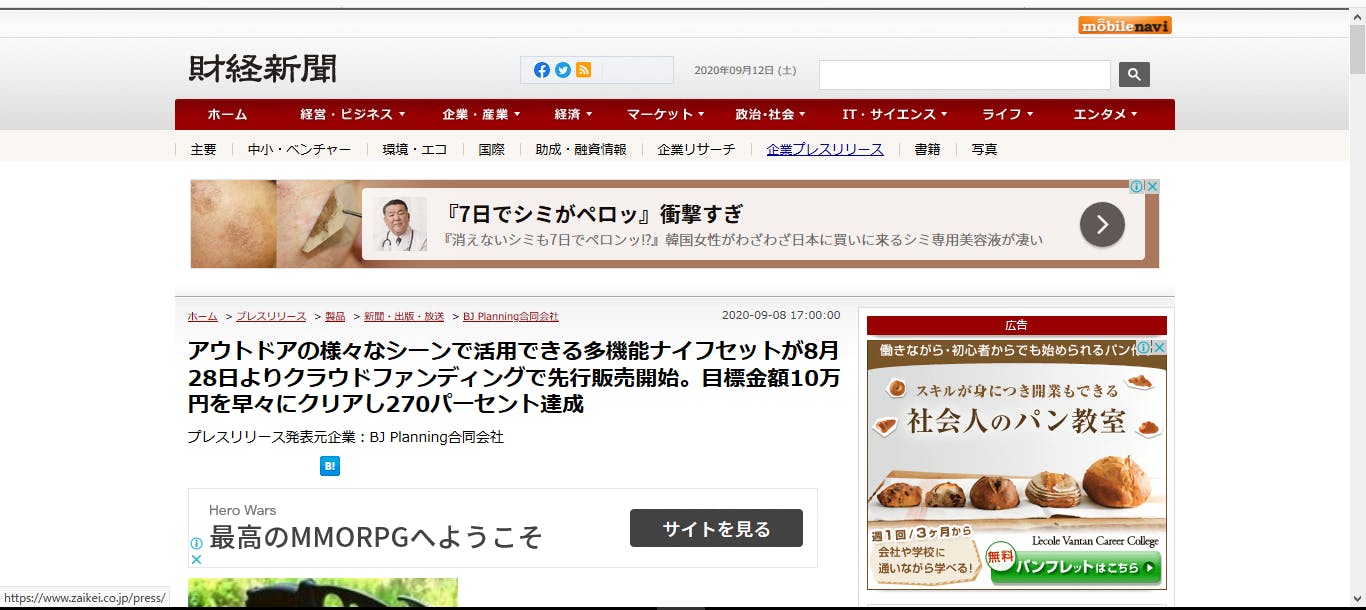Click the プレスリリース breadcrumb link
Viewport: 1366px width, 610px height.
point(271,316)
